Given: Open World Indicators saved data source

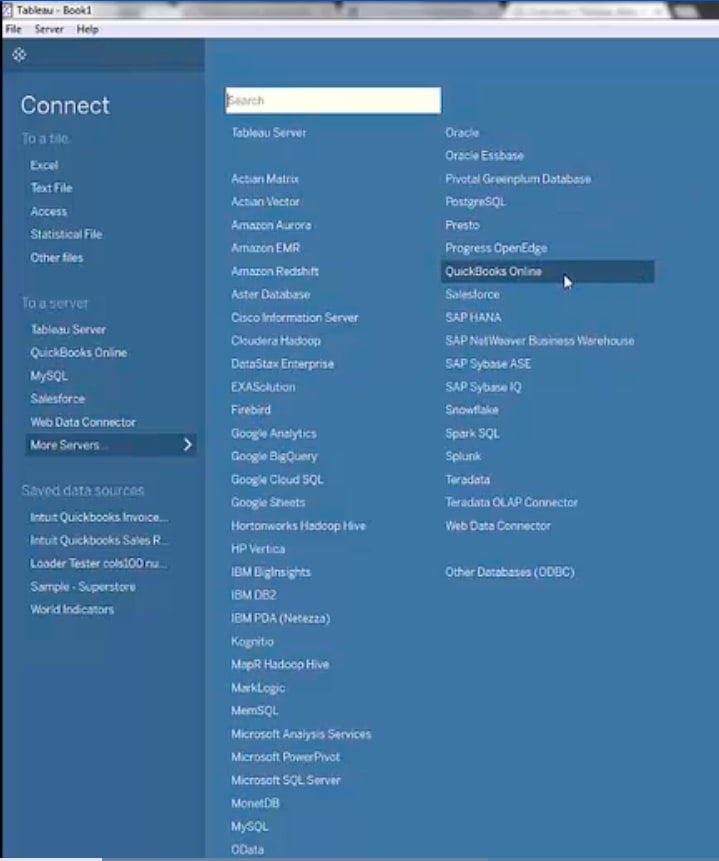Looking at the screenshot, I should click(x=72, y=610).
